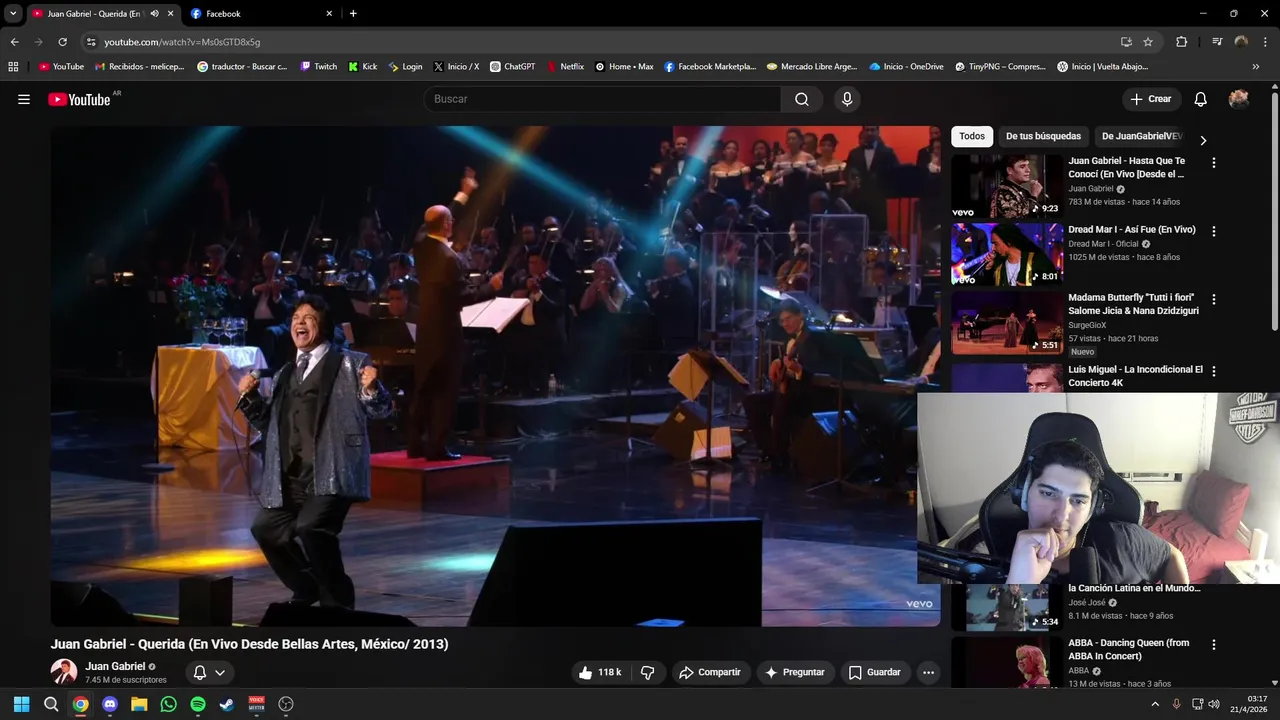Reload the page in Chrome
Viewport: 1280px width, 720px height.
(62, 42)
